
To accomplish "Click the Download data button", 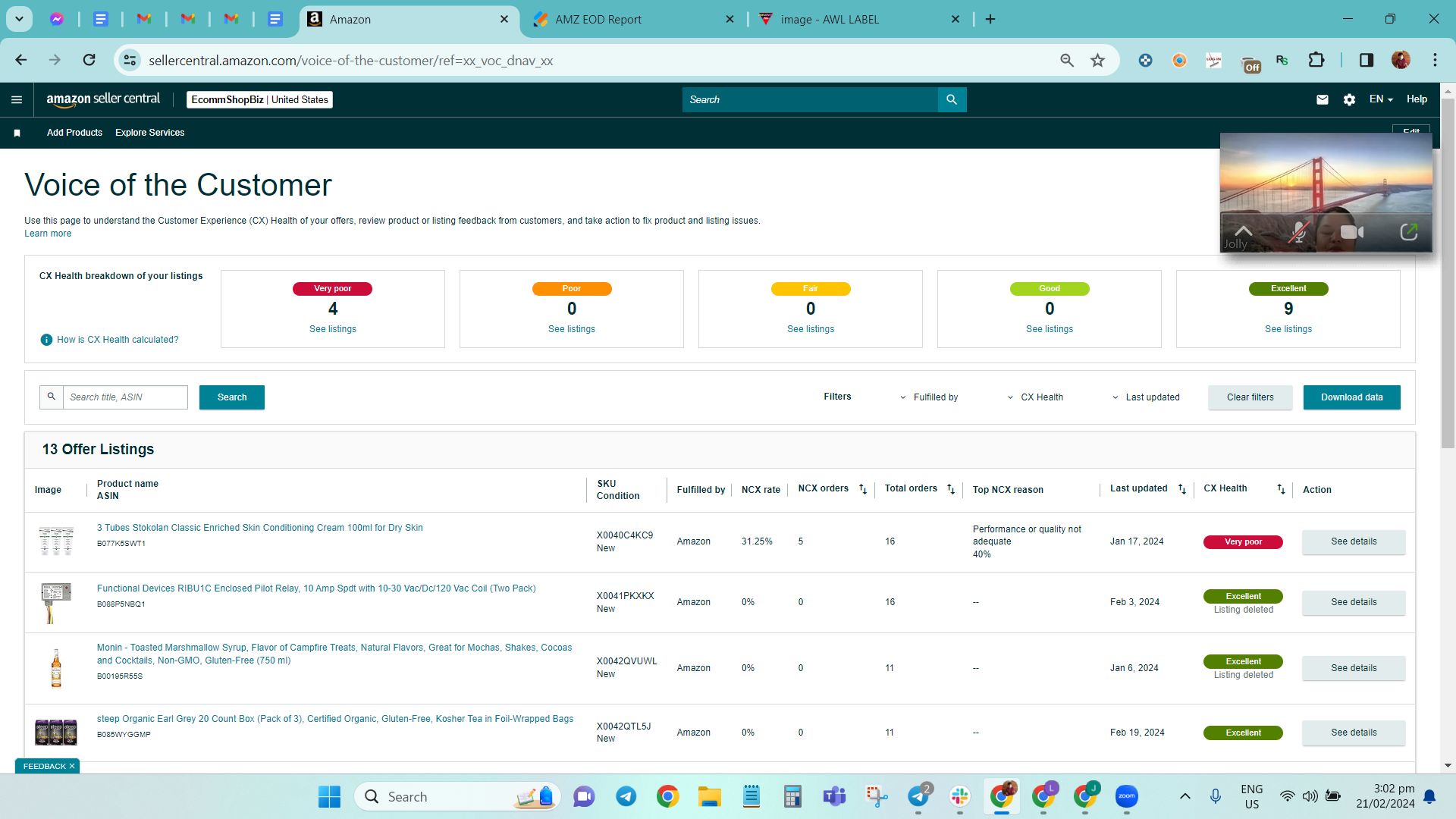I will [x=1351, y=397].
